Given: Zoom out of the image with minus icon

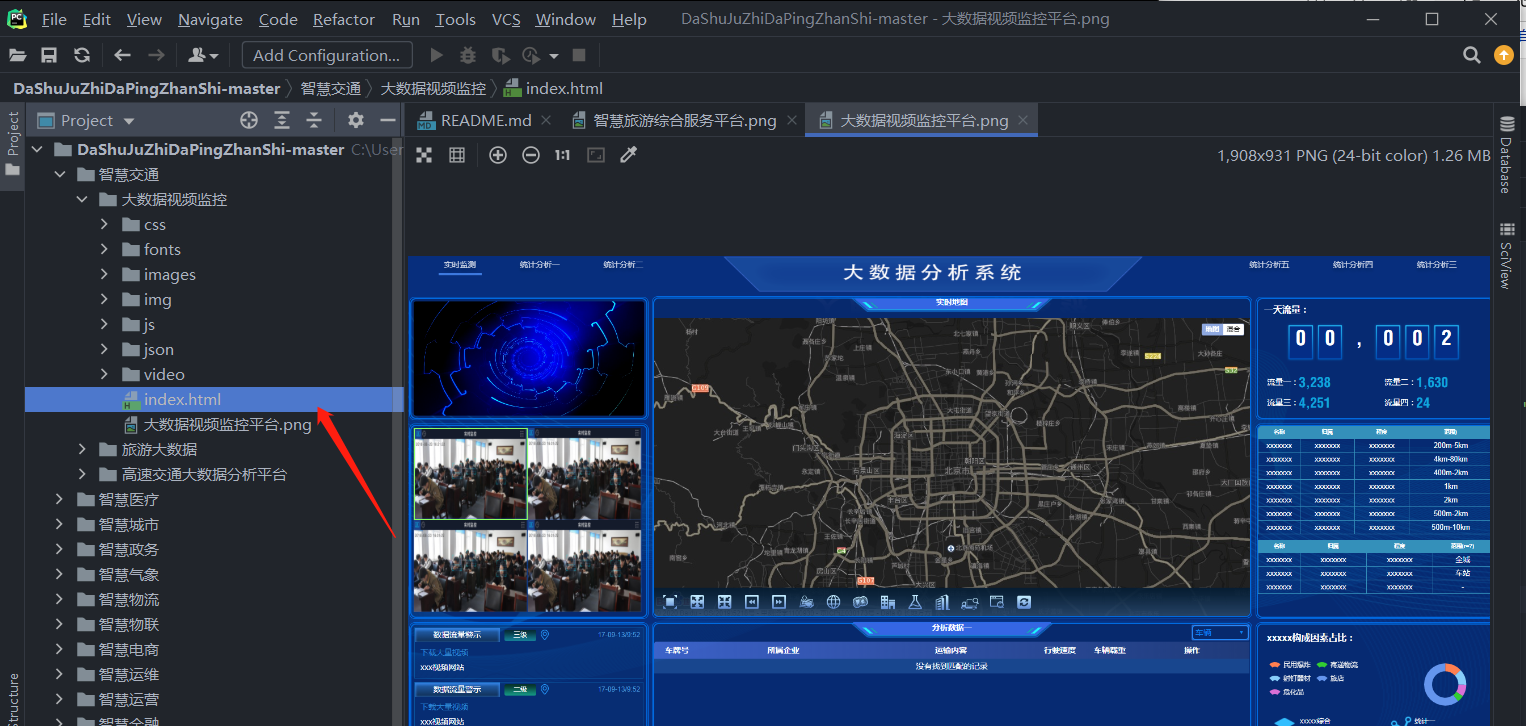Looking at the screenshot, I should (x=531, y=155).
